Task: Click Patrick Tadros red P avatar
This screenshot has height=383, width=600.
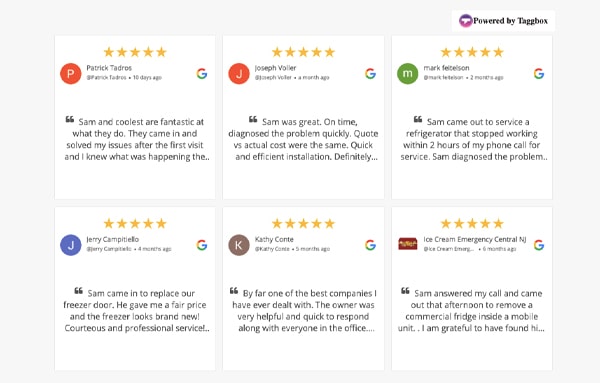Action: pyautogui.click(x=71, y=73)
